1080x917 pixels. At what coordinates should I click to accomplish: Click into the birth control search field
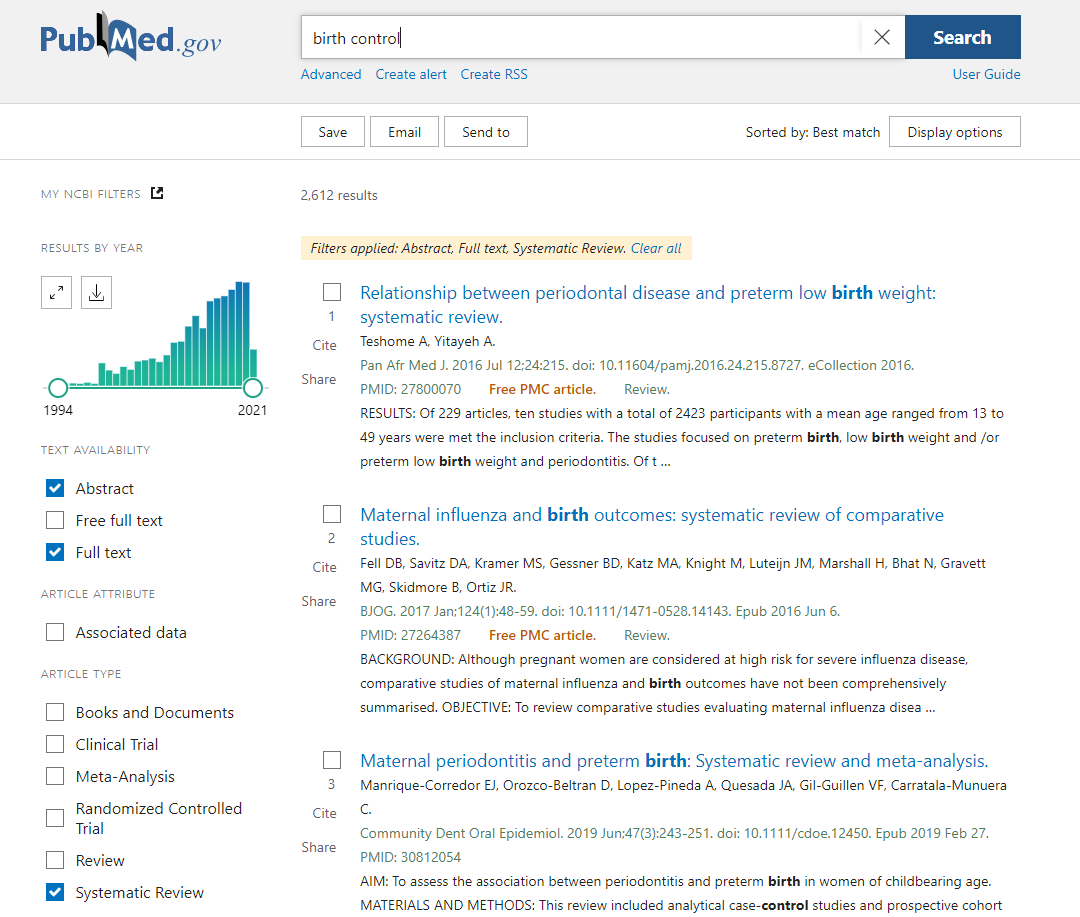[x=580, y=38]
